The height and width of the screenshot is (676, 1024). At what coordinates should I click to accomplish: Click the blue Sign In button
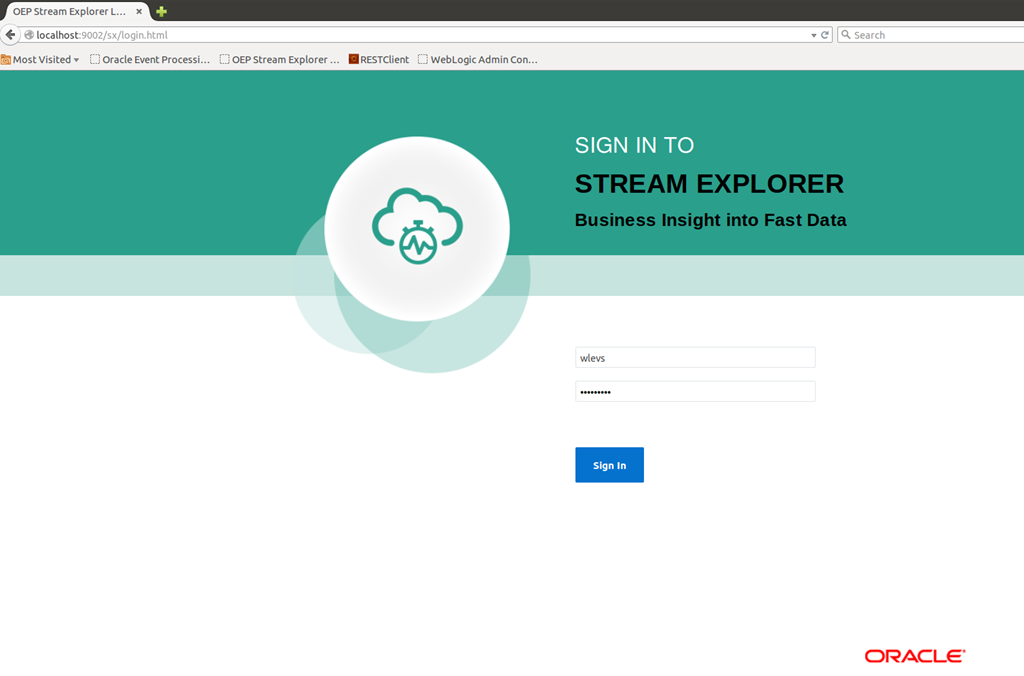(609, 465)
